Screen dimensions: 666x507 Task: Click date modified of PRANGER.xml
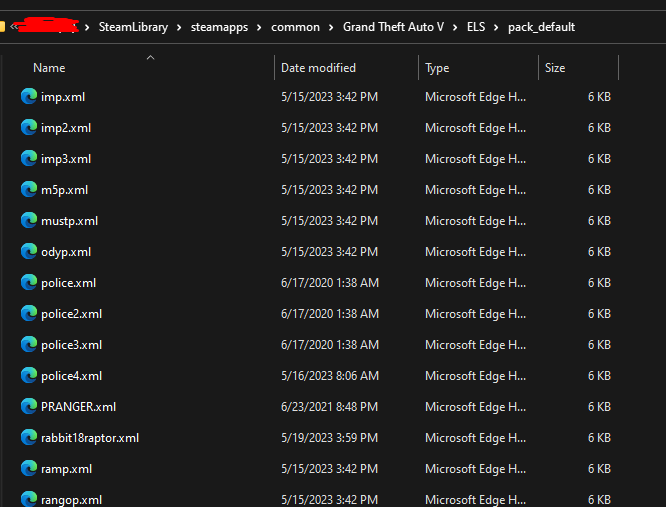(x=329, y=407)
